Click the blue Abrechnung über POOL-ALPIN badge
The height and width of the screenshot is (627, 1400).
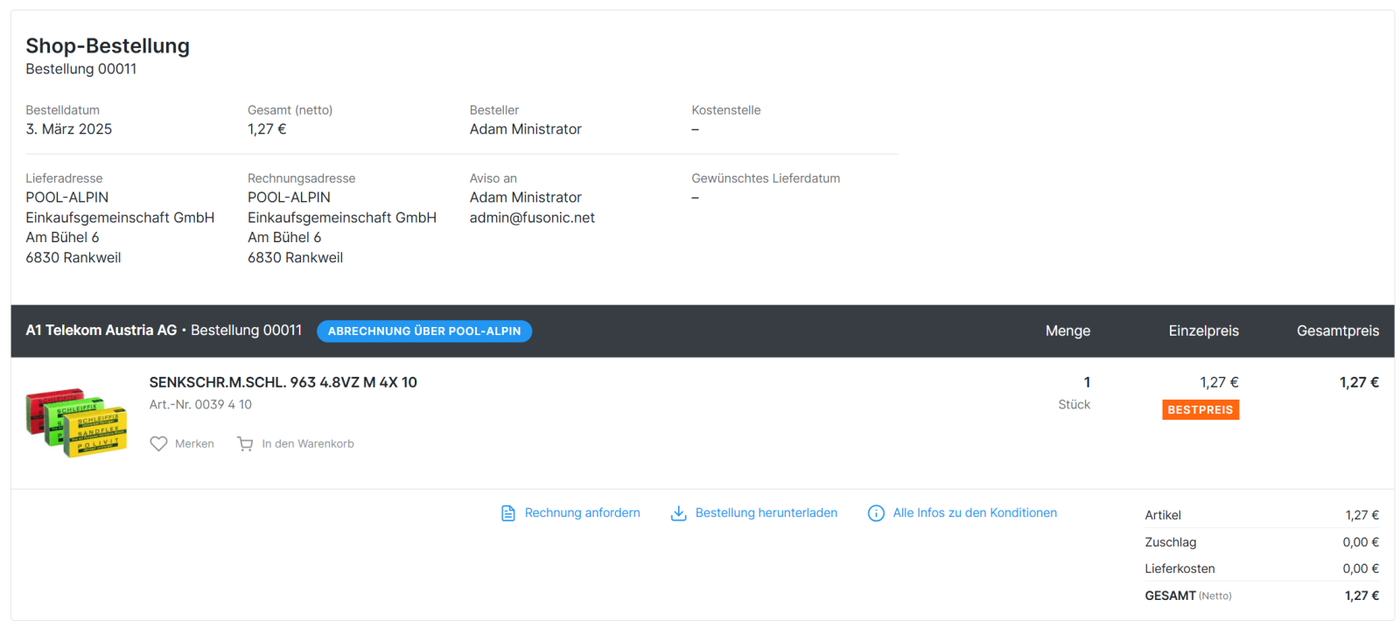424,331
